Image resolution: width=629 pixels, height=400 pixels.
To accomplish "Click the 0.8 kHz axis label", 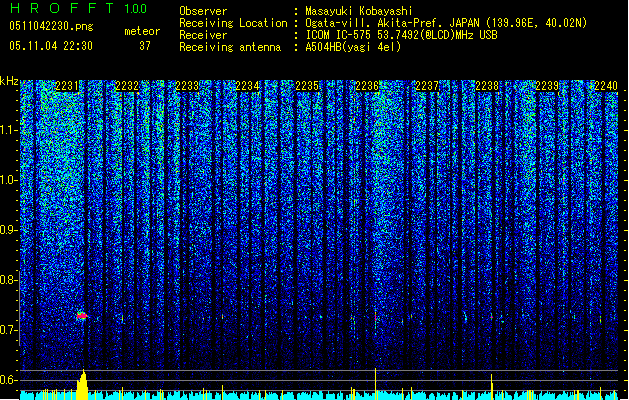I will point(9,280).
